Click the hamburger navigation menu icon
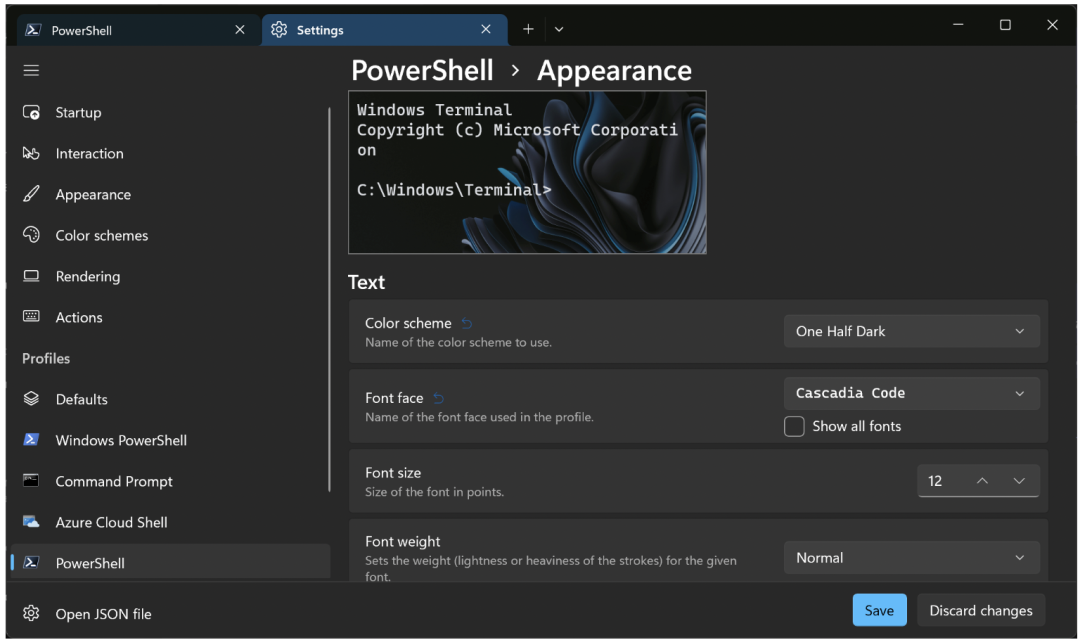This screenshot has width=1080, height=640. tap(31, 70)
